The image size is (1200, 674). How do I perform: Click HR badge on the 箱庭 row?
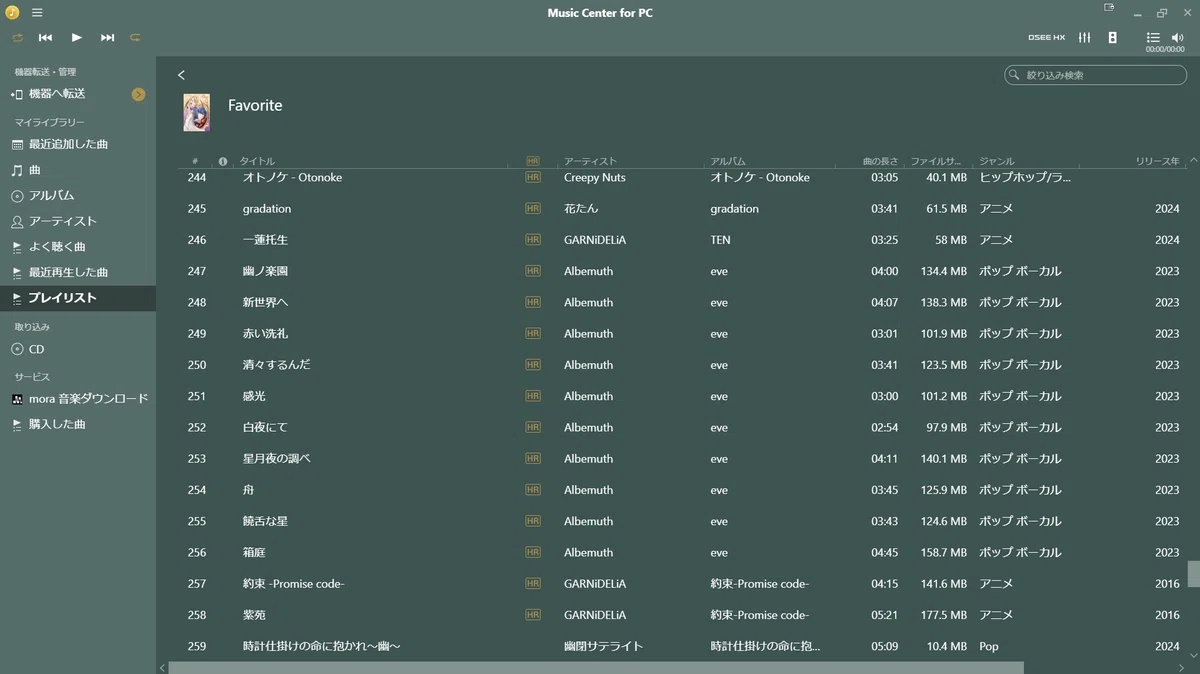tap(533, 552)
